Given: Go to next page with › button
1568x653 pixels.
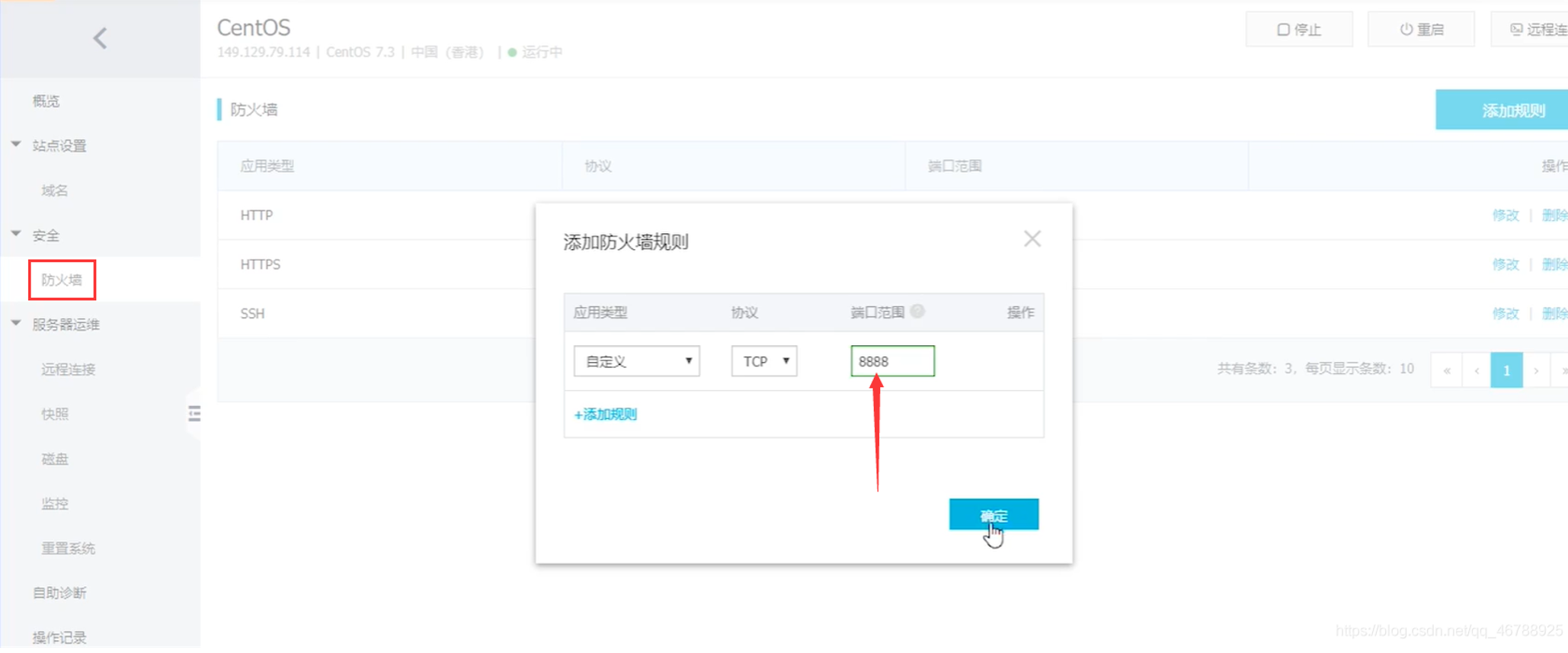Looking at the screenshot, I should [1537, 370].
